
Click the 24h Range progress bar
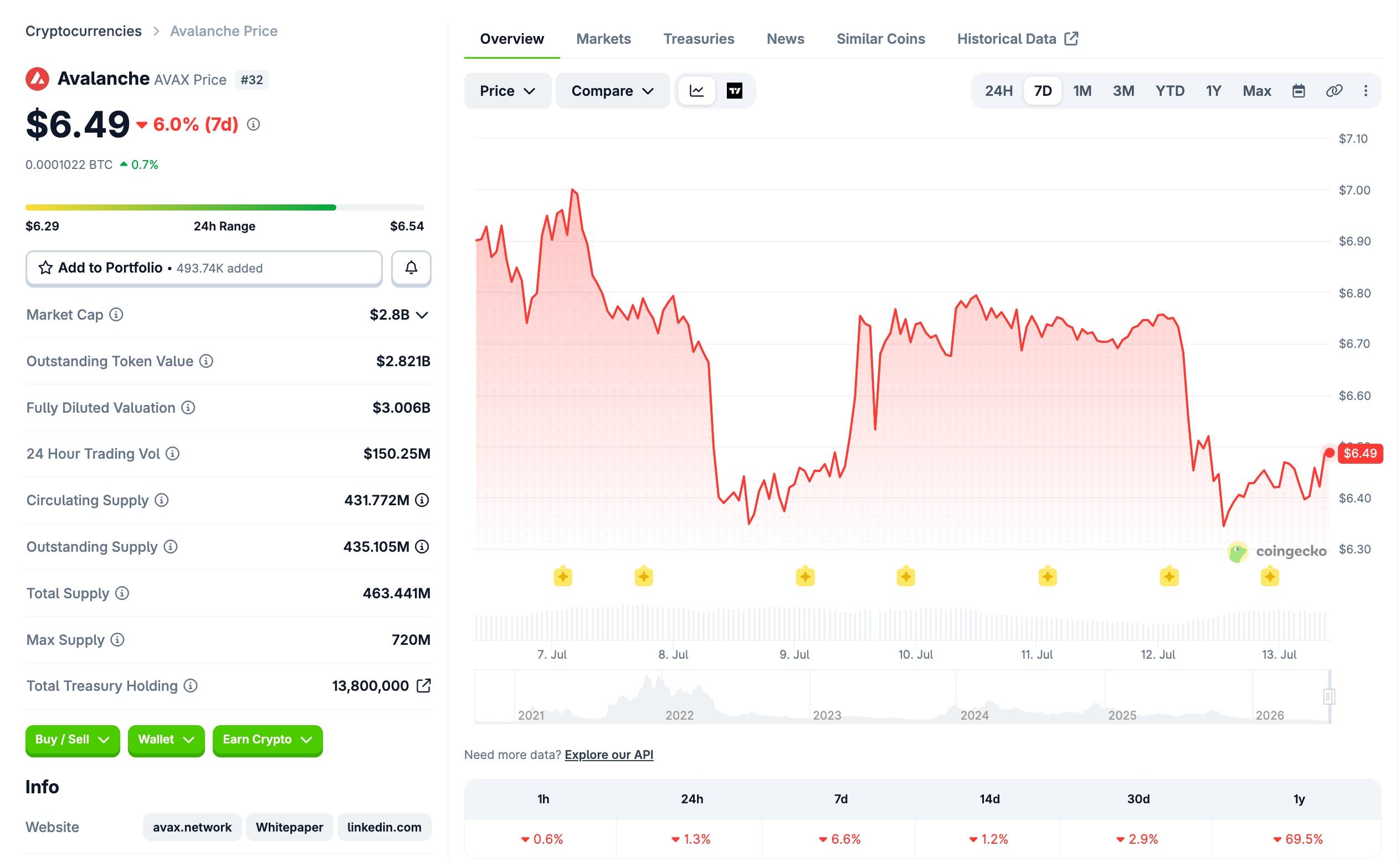click(225, 208)
